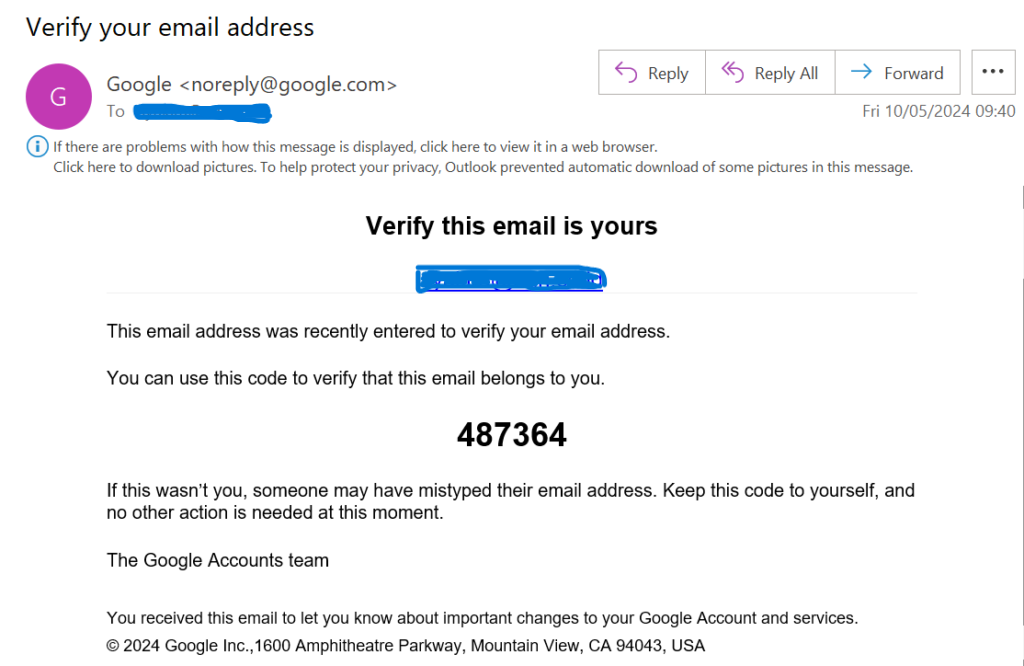Click the Forward button label
The image size is (1024, 666).
(914, 73)
